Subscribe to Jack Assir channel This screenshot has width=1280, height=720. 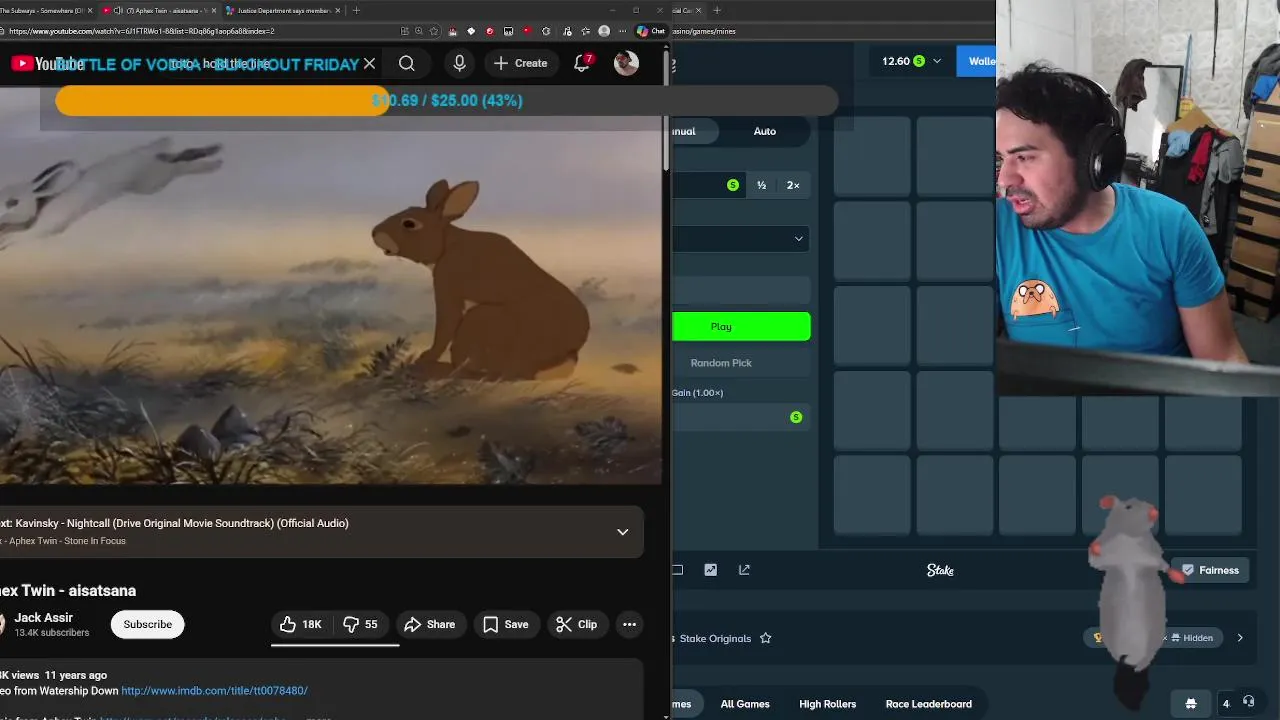(x=148, y=624)
